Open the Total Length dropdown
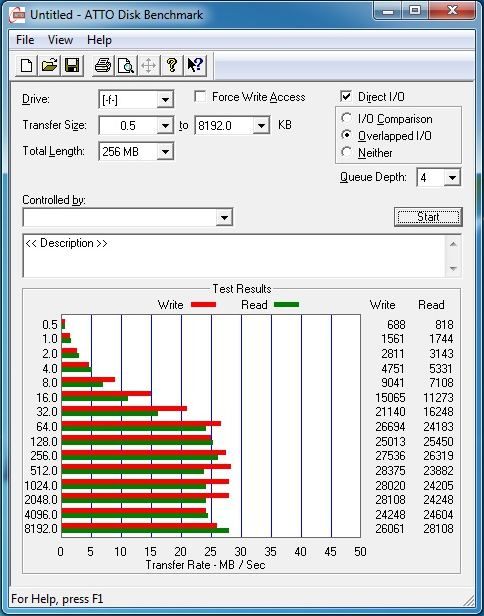 coord(165,152)
